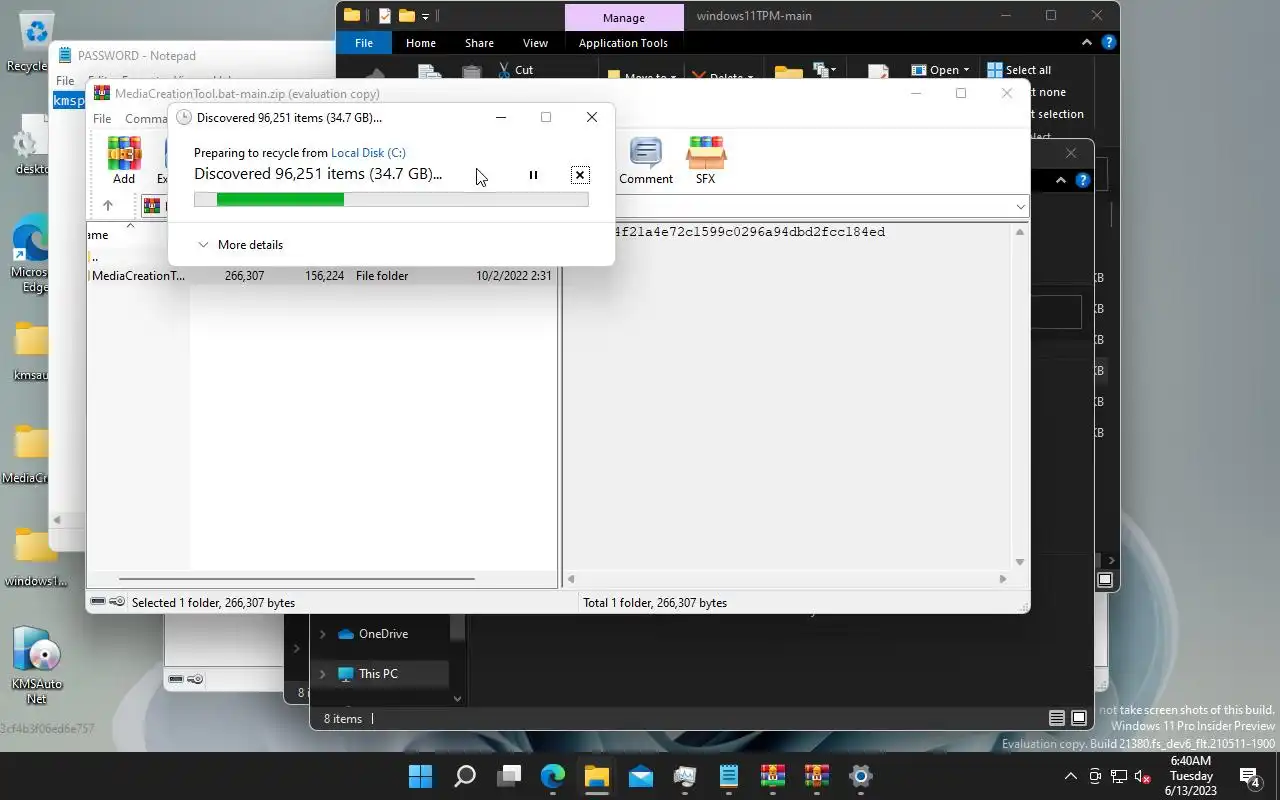1280x800 pixels.
Task: Cancel the recycle operation with the X button
Action: 580,175
